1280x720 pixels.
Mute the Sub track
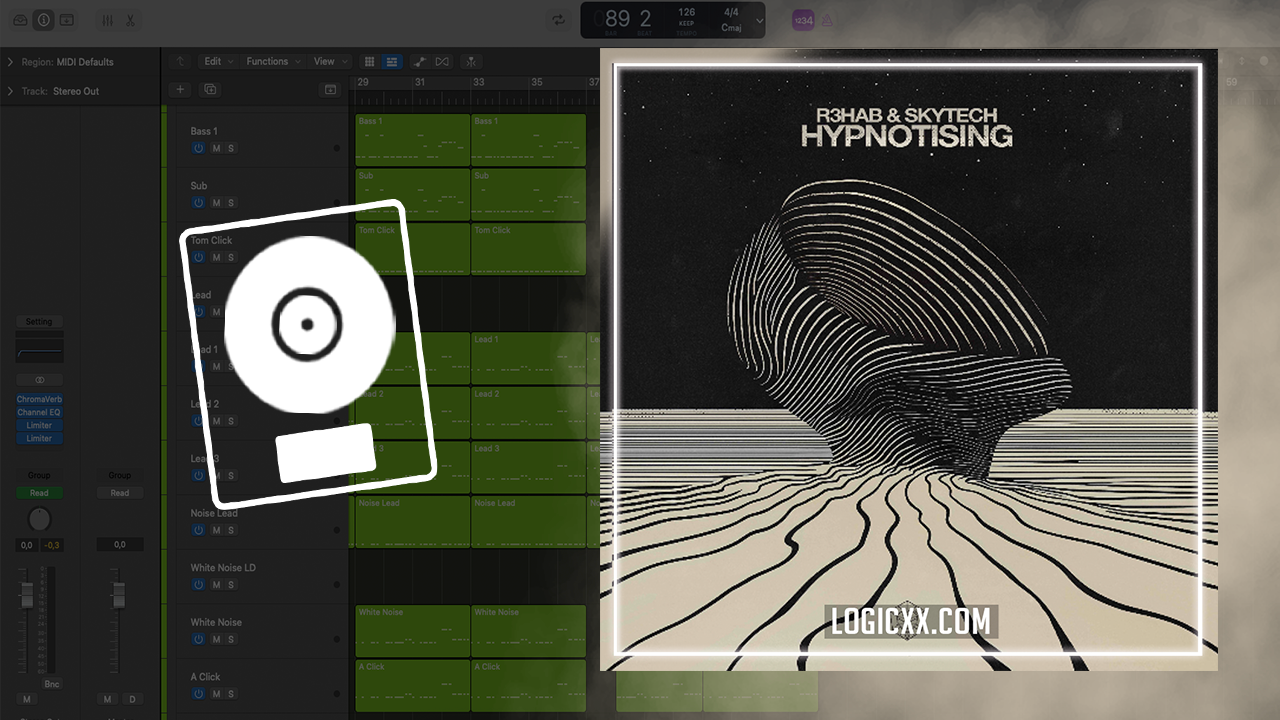pyautogui.click(x=215, y=203)
